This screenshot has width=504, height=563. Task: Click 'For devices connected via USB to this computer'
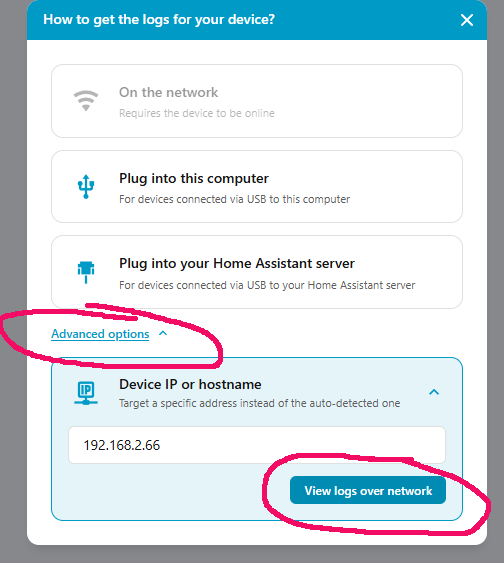coord(234,199)
